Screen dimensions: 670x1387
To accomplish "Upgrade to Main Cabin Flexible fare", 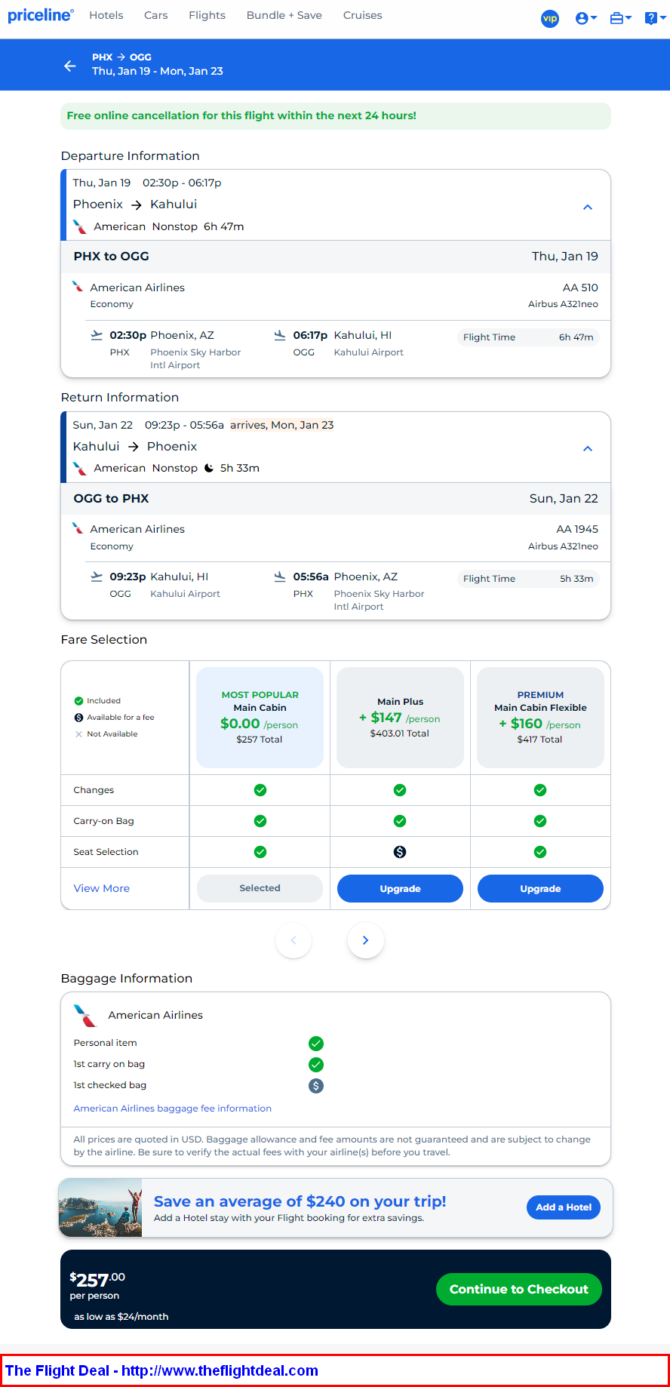I will point(540,888).
